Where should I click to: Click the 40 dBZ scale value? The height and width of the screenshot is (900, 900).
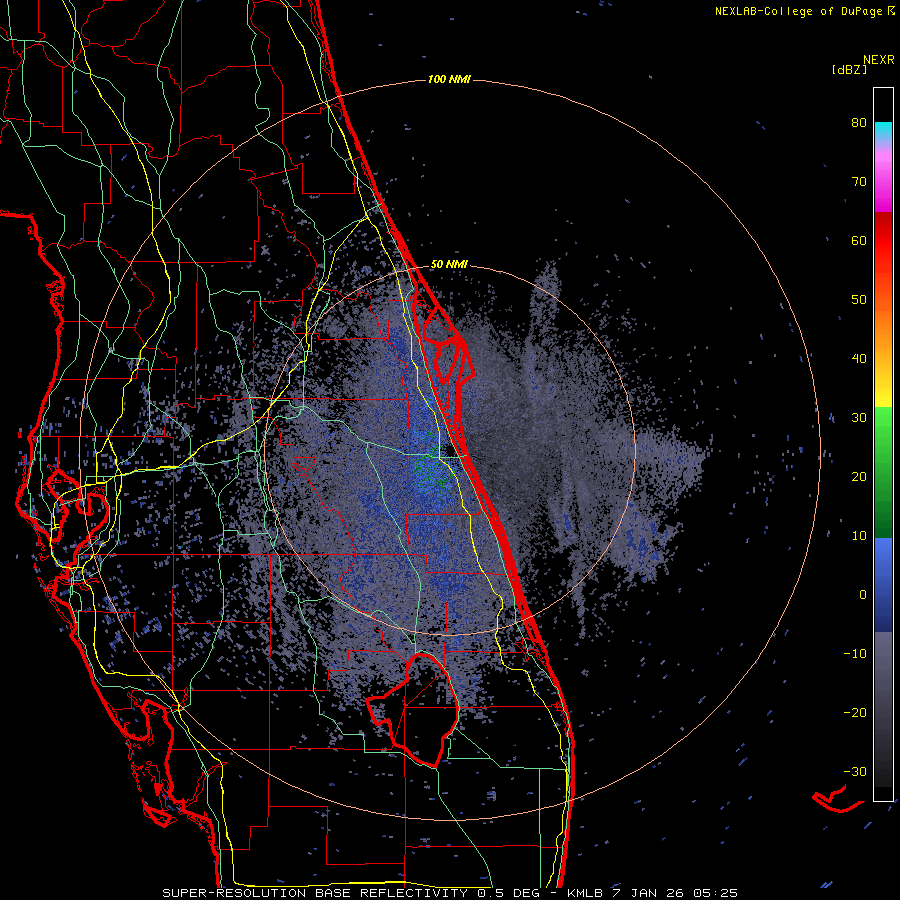tap(859, 359)
